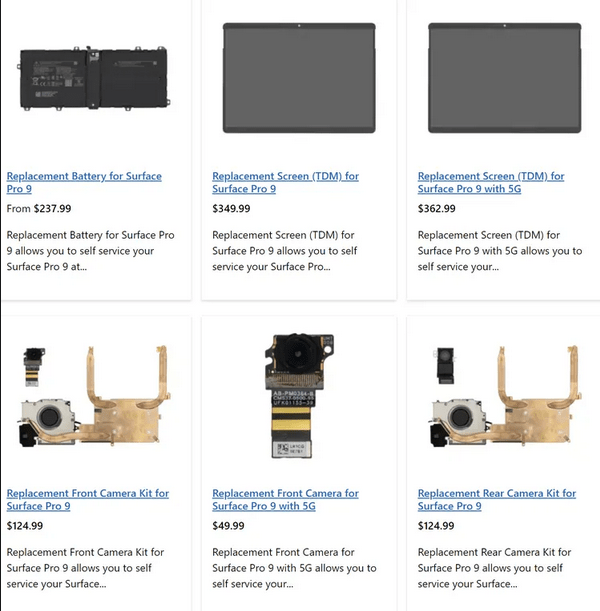Screen dimensions: 600x611
Task: Open Replacement Screen for Surface Pro 9 with 5G link
Action: (491, 182)
